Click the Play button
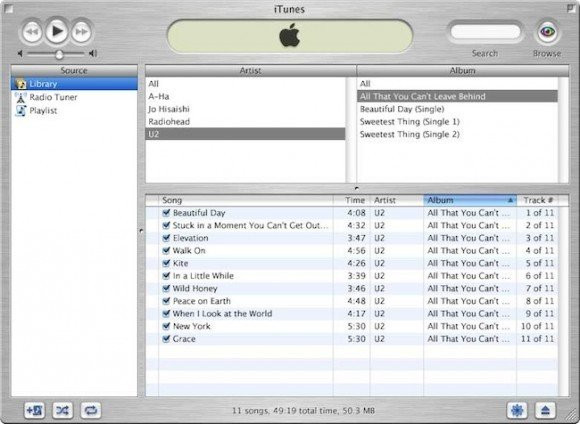This screenshot has height=424, width=580. coord(57,31)
